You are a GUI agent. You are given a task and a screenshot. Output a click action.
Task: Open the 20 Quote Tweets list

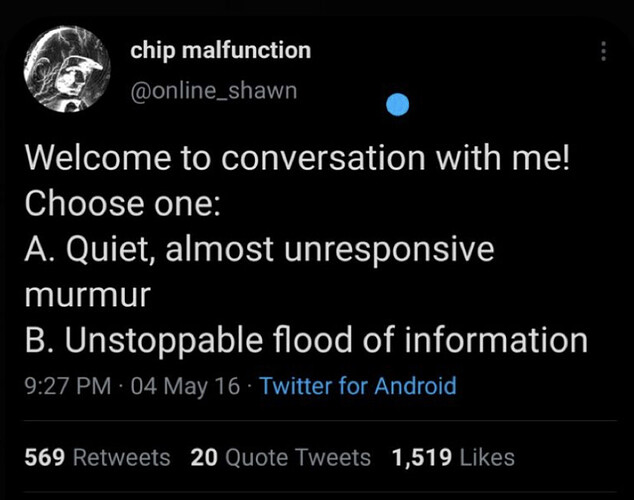click(280, 458)
